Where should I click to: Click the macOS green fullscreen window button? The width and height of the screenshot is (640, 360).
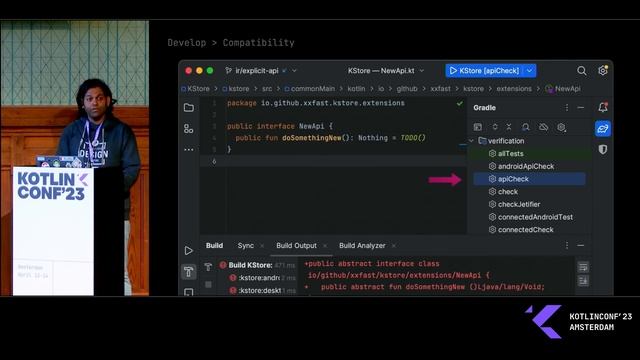pyautogui.click(x=210, y=71)
